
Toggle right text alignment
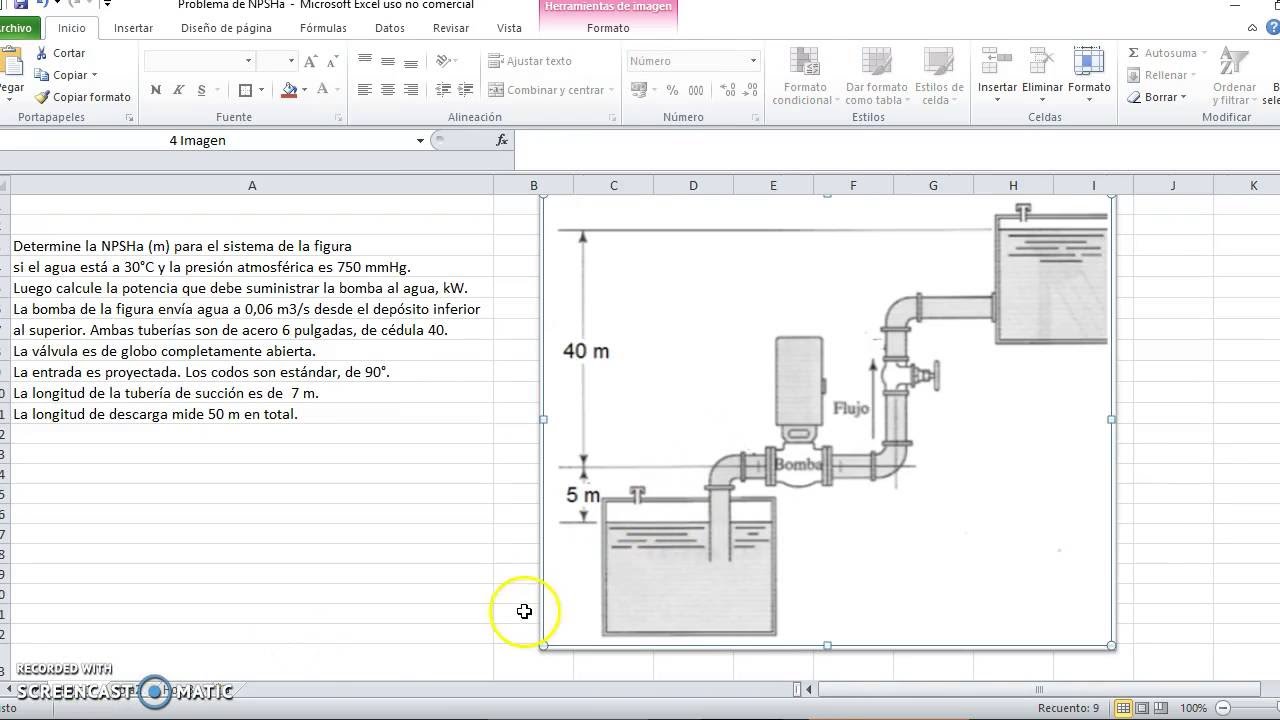point(411,90)
